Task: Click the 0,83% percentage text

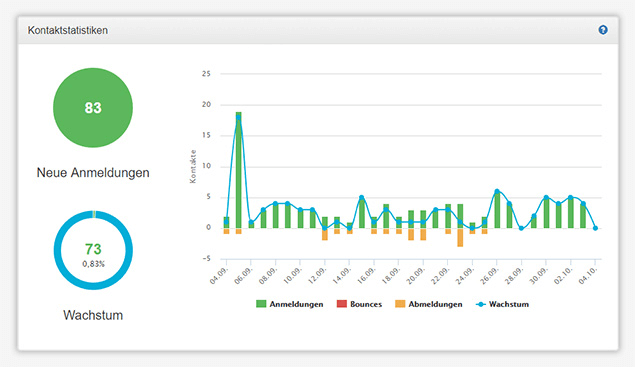Action: coord(93,264)
